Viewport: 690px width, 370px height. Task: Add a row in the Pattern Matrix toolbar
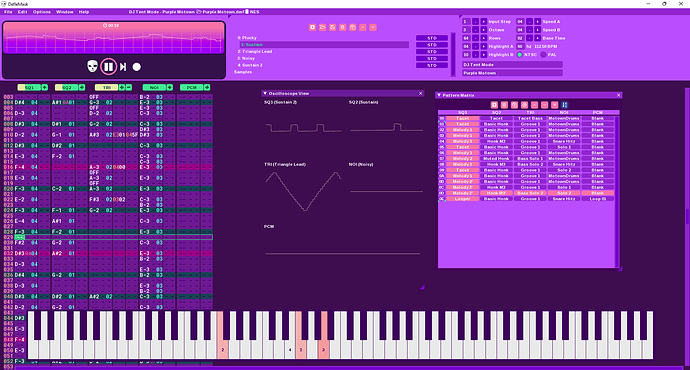494,105
